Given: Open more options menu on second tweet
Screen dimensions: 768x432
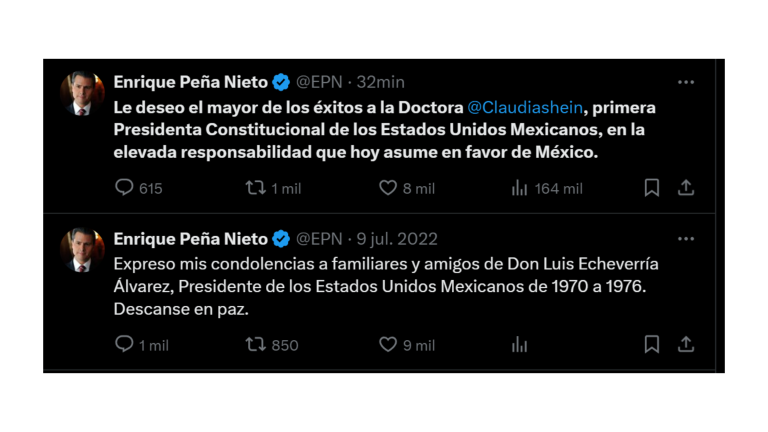Looking at the screenshot, I should coord(685,239).
